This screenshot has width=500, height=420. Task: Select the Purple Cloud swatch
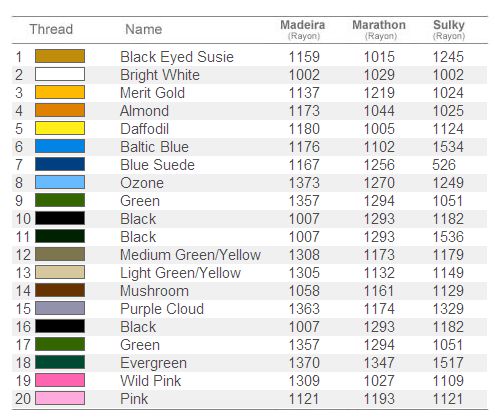tap(60, 308)
